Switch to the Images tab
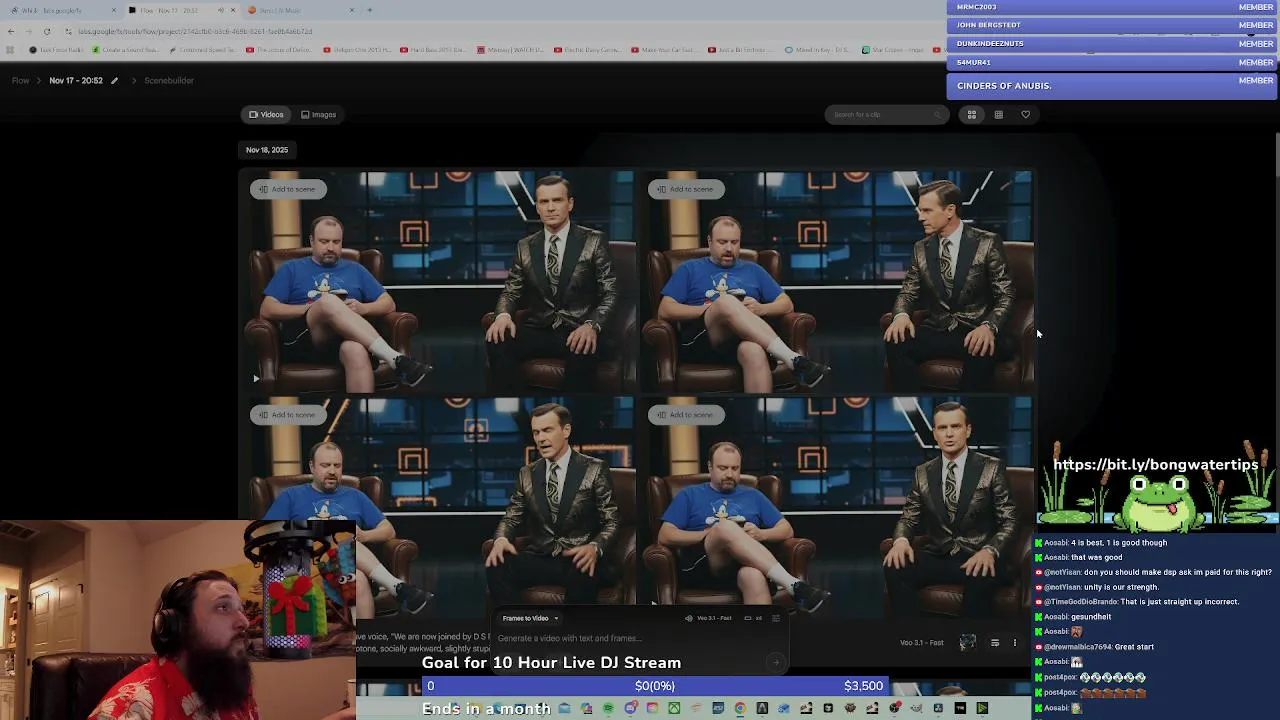 [319, 114]
